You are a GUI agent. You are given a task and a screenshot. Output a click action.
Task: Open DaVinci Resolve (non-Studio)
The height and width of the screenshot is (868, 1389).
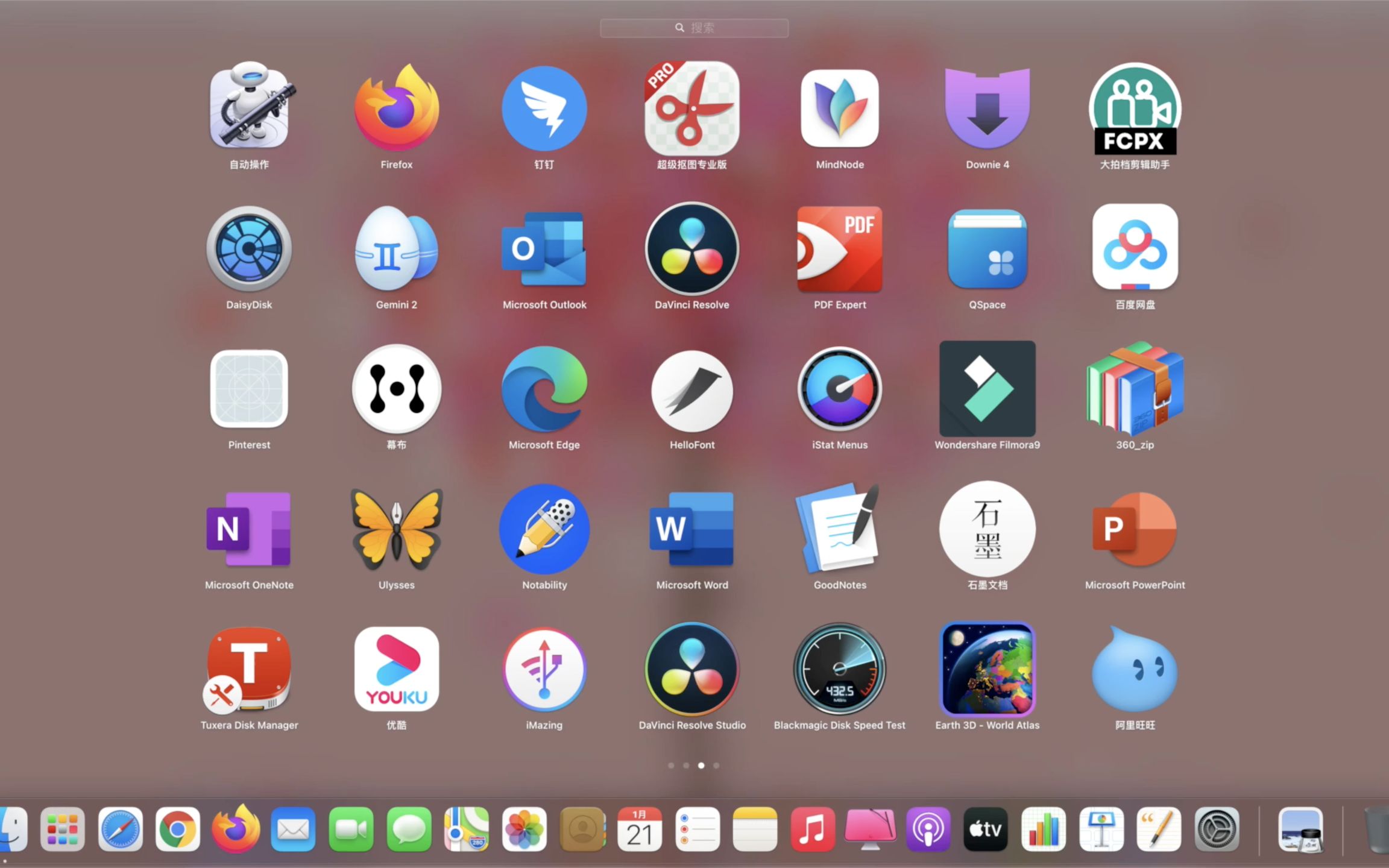692,248
